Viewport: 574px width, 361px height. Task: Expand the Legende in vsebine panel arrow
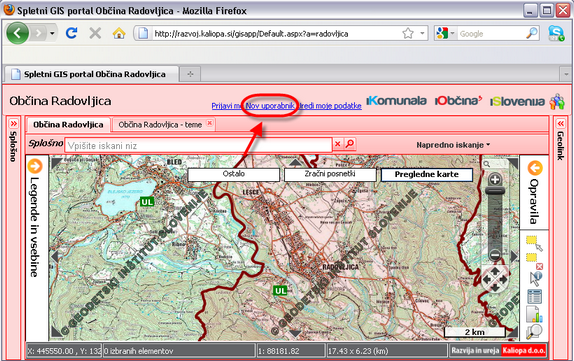coord(35,166)
